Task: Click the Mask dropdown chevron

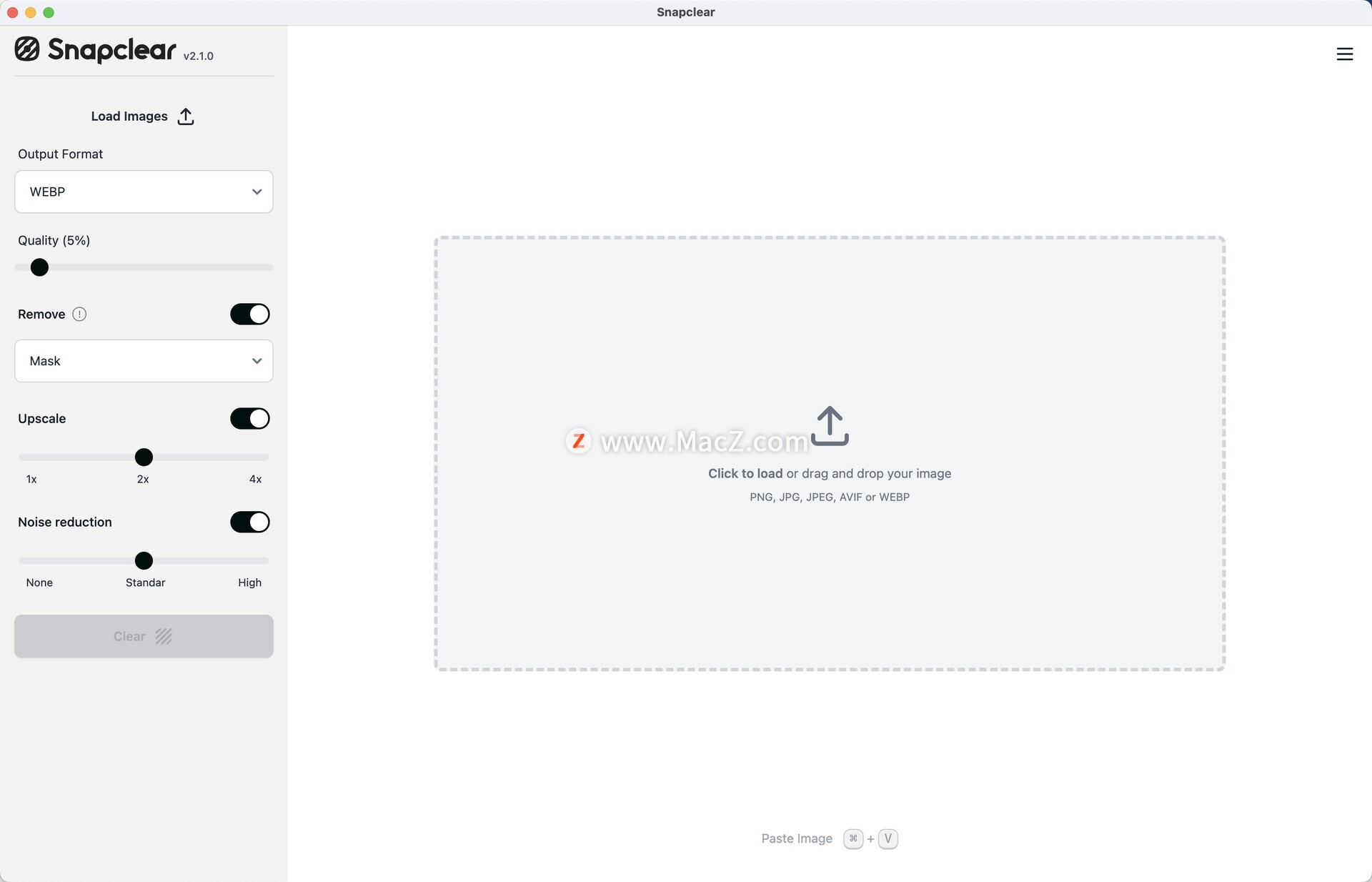Action: coord(257,361)
